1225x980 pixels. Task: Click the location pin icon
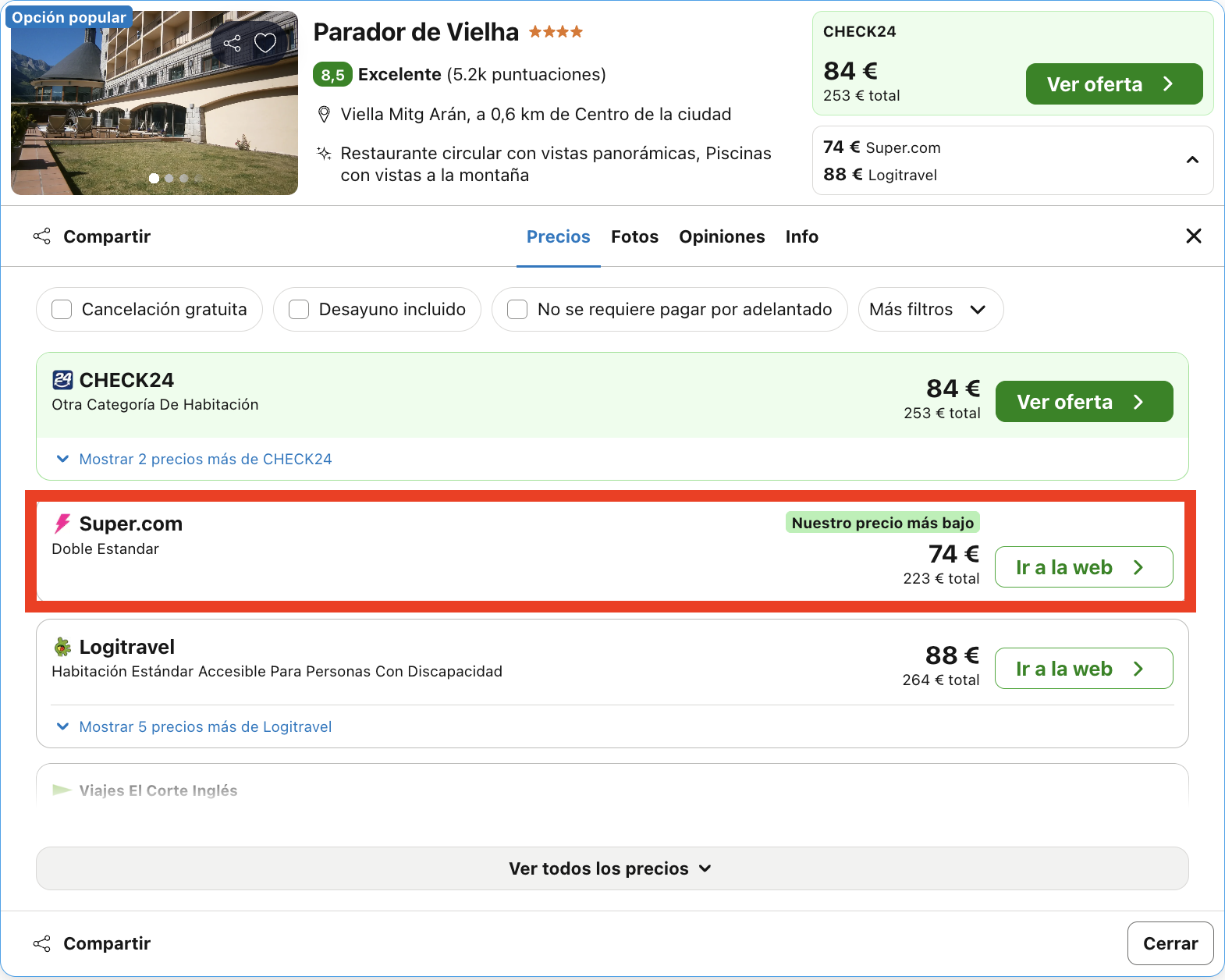click(324, 115)
